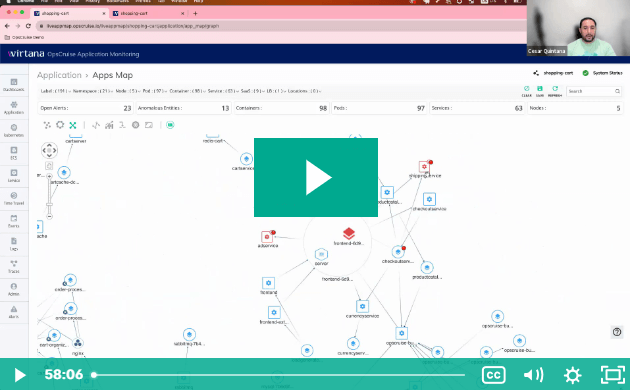Open the video player settings gear
This screenshot has width=630, height=390.
[572, 375]
